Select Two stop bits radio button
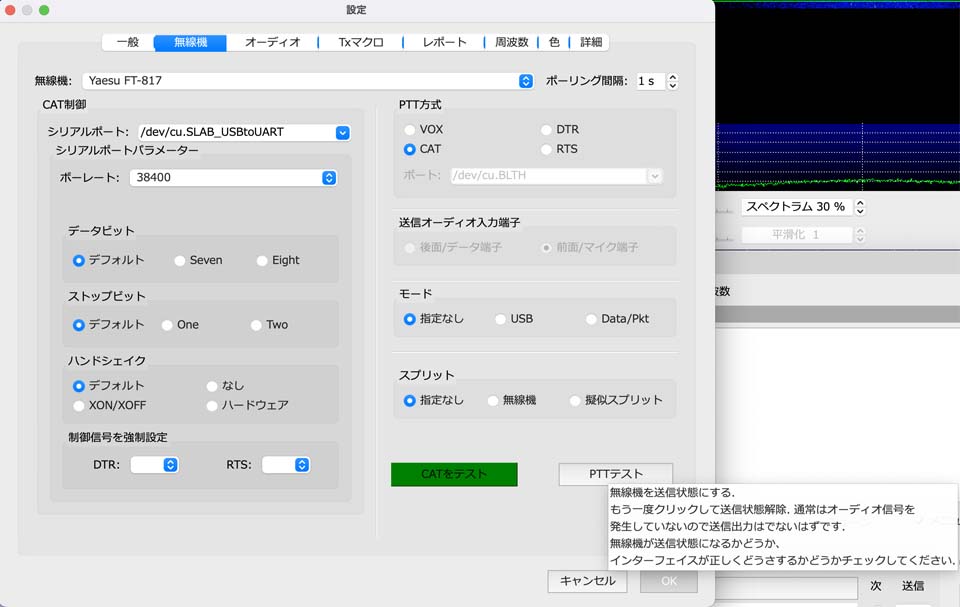 [257, 325]
